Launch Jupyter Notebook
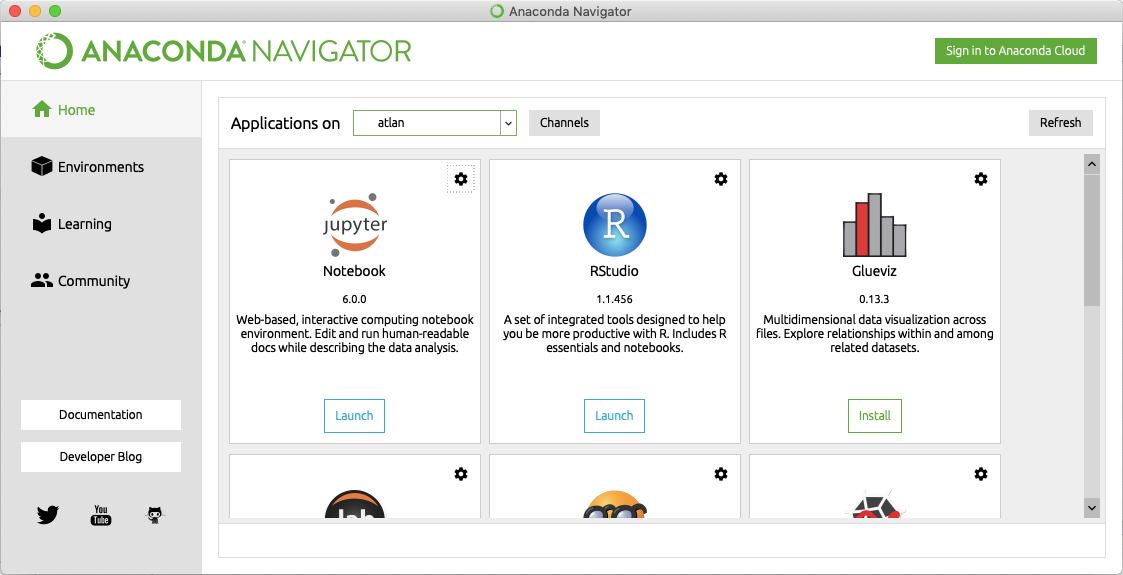 click(355, 415)
